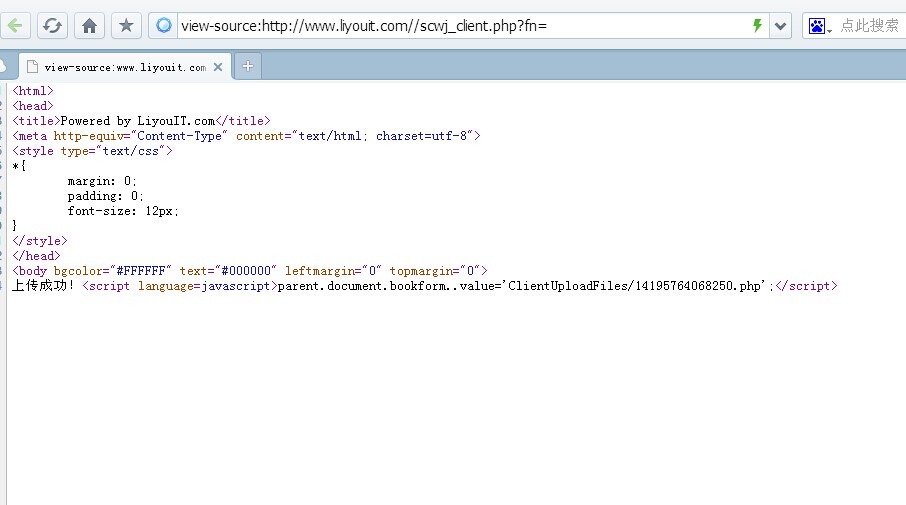Click the site icon in address bar
The height and width of the screenshot is (505, 906).
coord(164,25)
